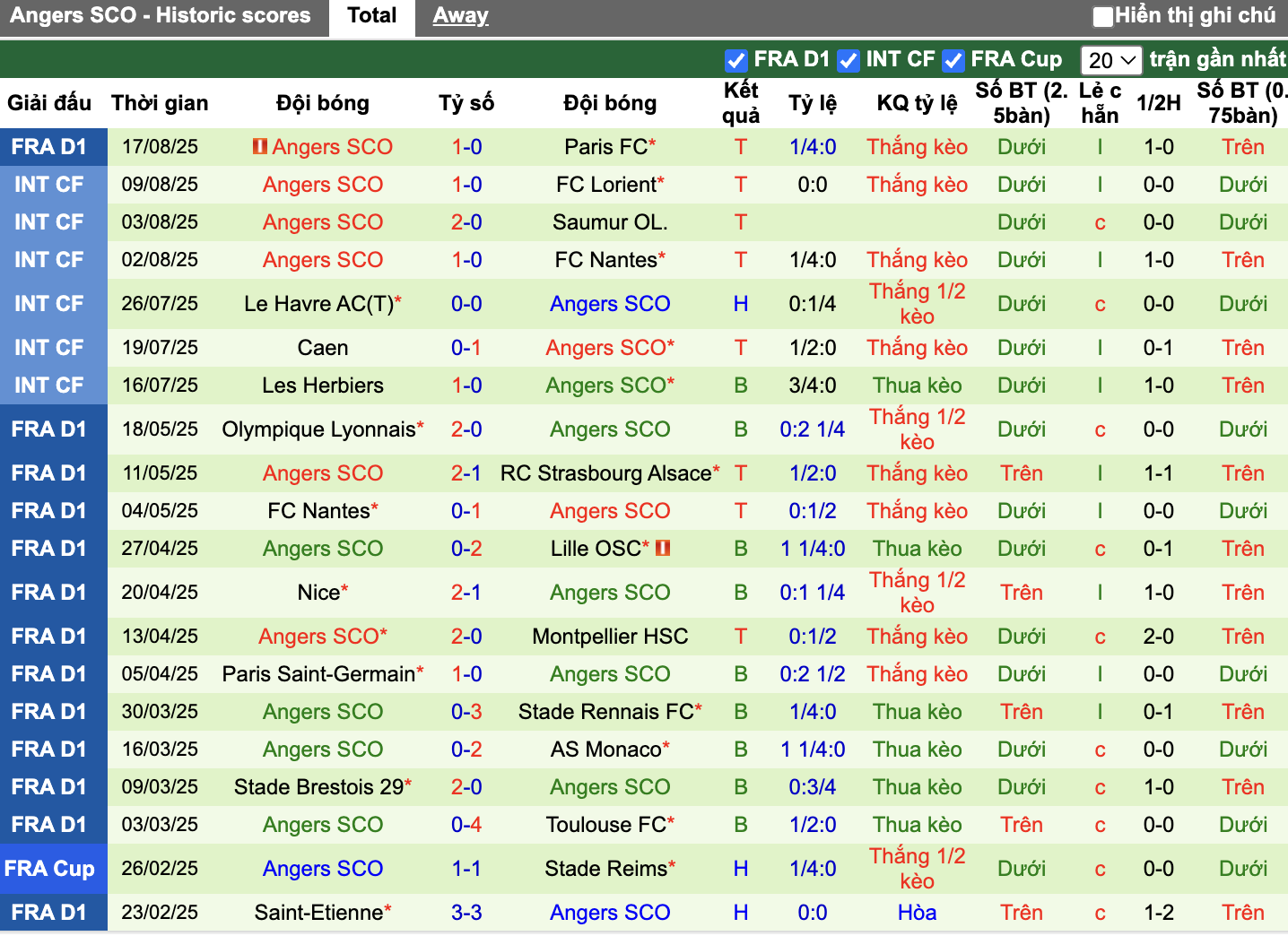Click the Lẻ chẵn column header
The height and width of the screenshot is (936, 1288).
[1100, 103]
